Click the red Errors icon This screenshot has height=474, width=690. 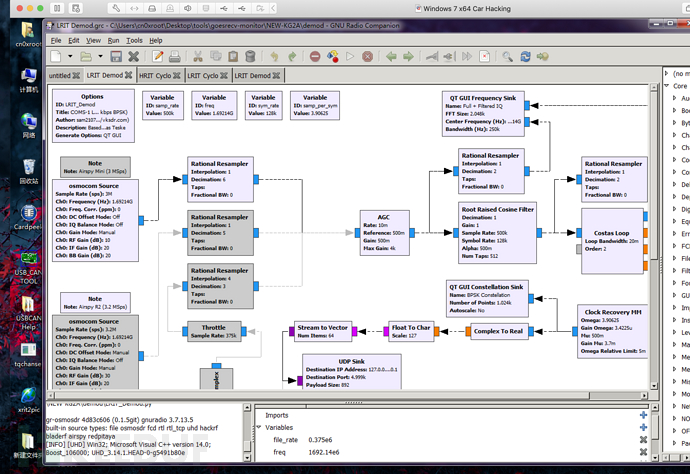(x=316, y=57)
